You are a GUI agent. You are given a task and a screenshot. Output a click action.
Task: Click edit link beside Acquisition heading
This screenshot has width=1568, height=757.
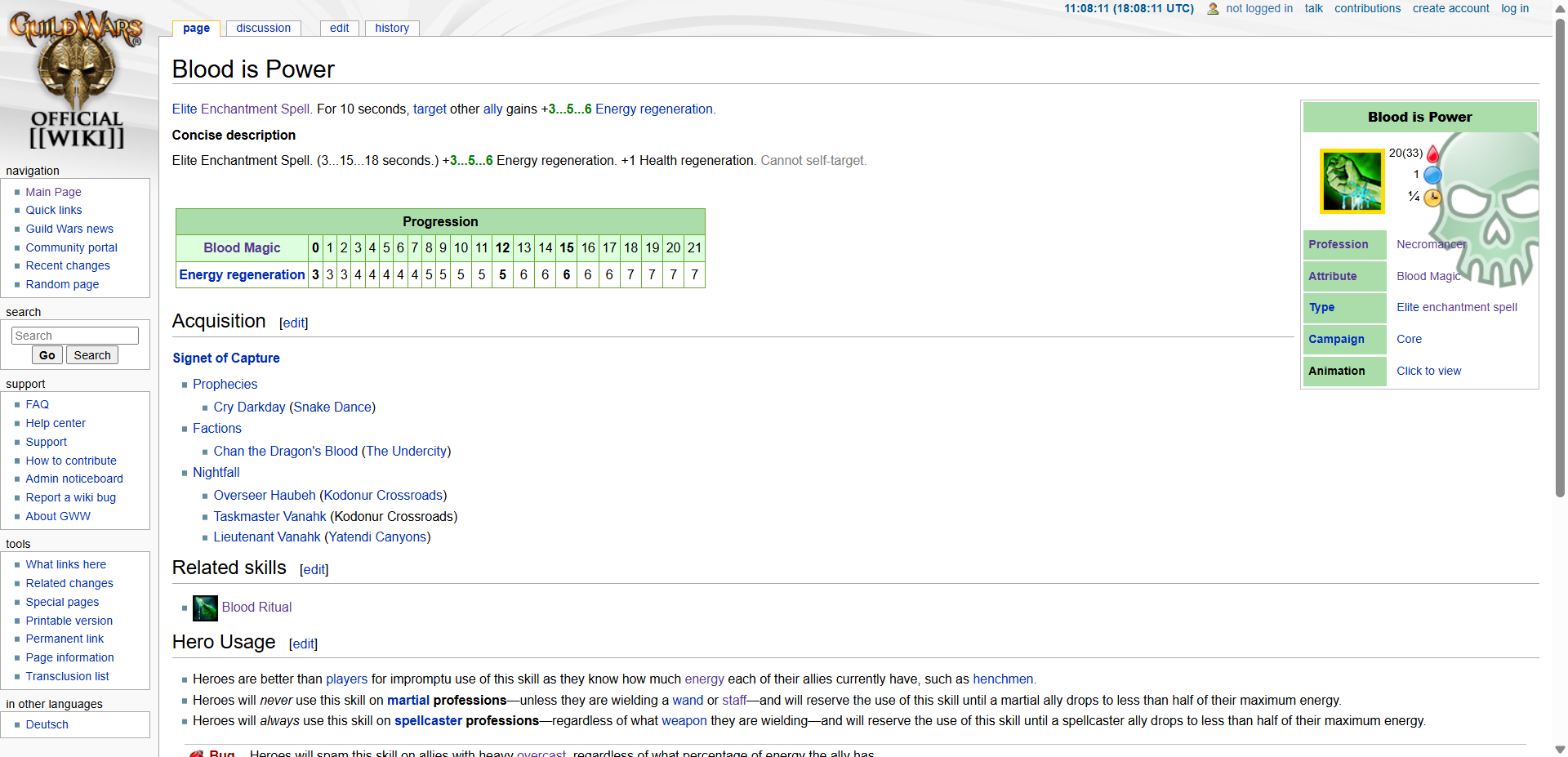(294, 323)
